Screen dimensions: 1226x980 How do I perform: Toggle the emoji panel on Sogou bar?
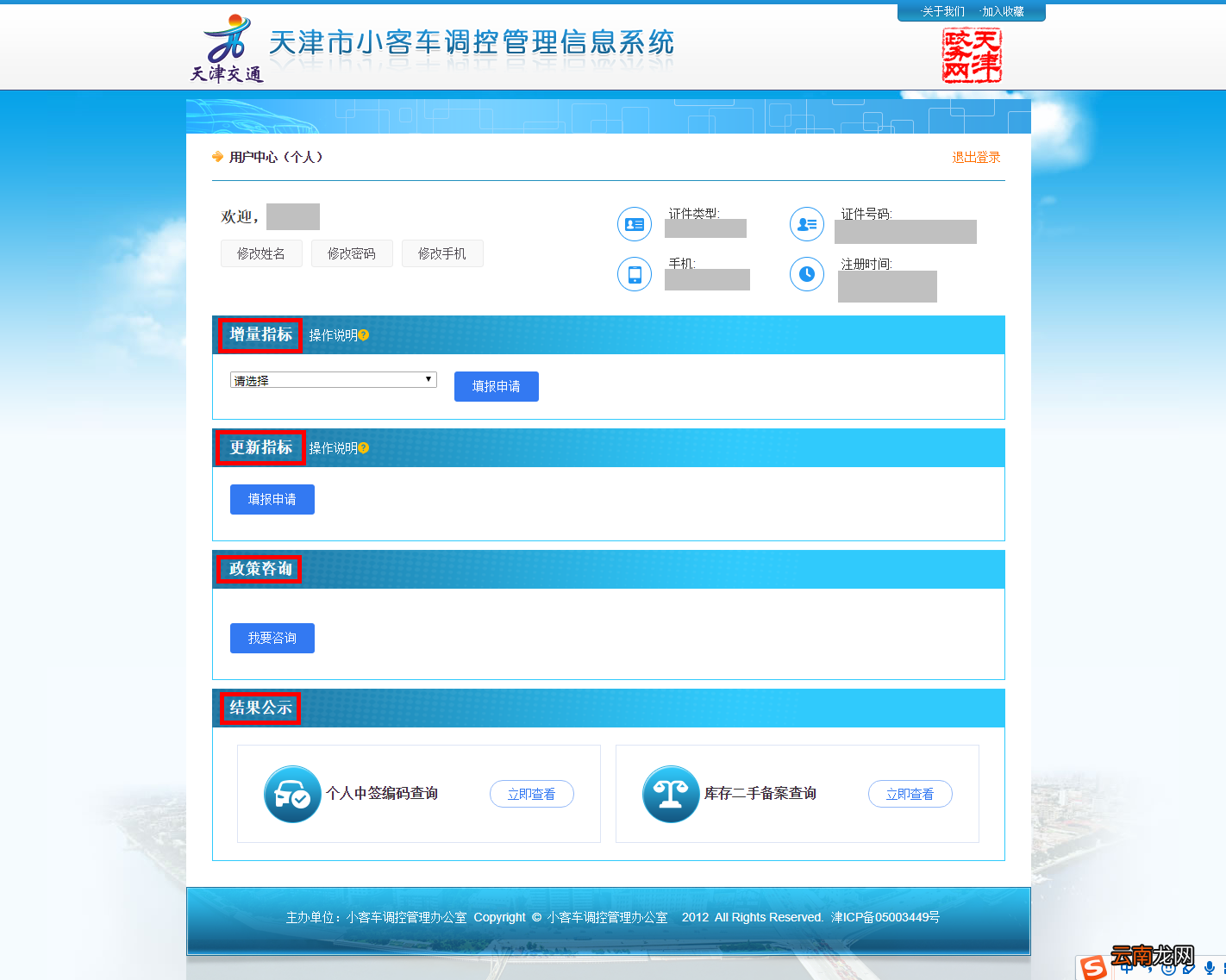[1168, 969]
